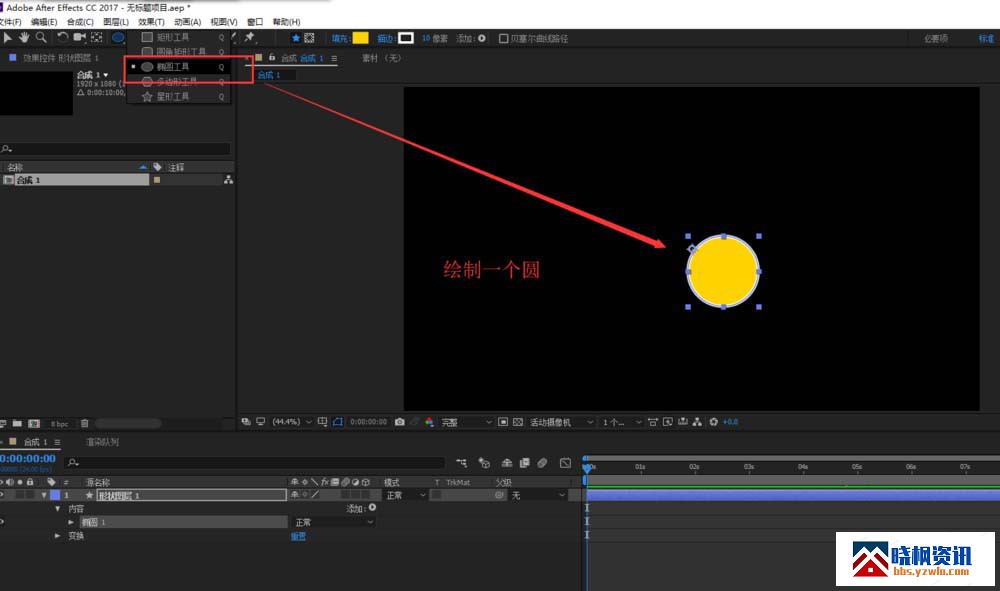Select the Unified Camera tool
Image resolution: width=1000 pixels, height=591 pixels.
79,38
